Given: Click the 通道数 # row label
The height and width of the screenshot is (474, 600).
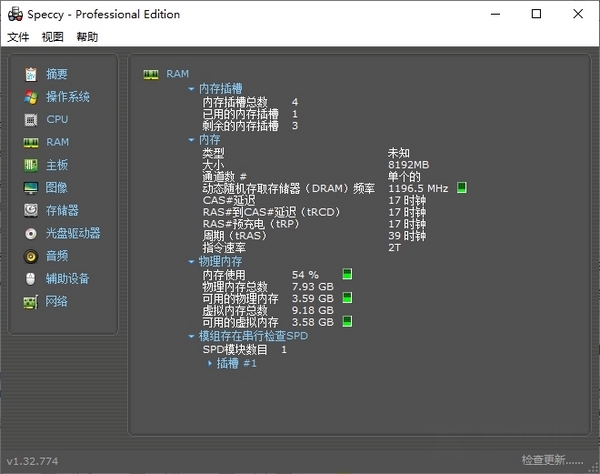Looking at the screenshot, I should 224,176.
